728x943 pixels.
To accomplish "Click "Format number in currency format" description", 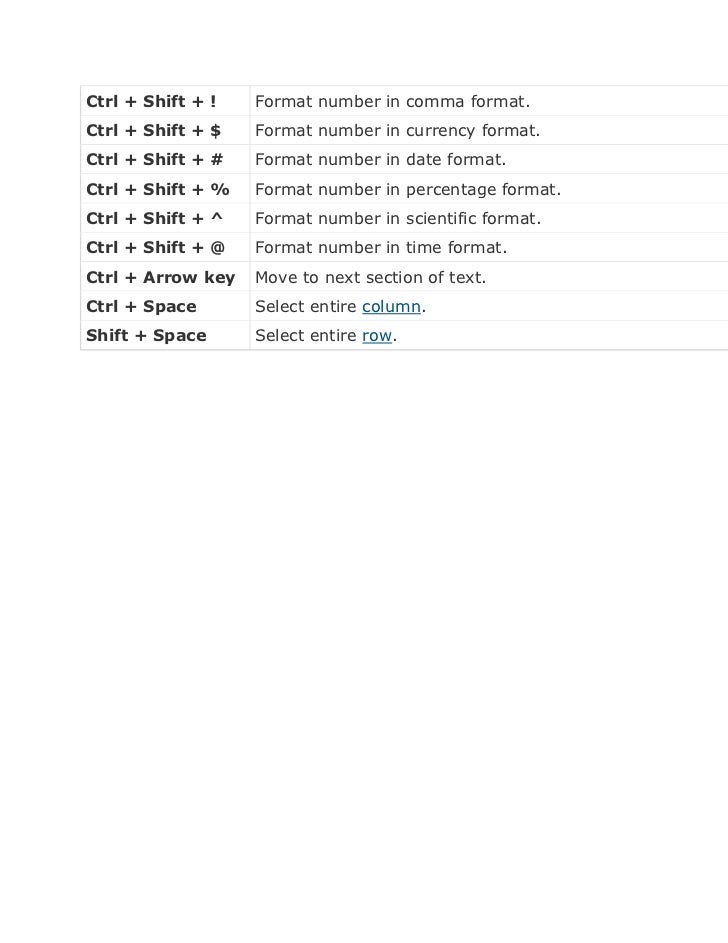I will coord(397,131).
